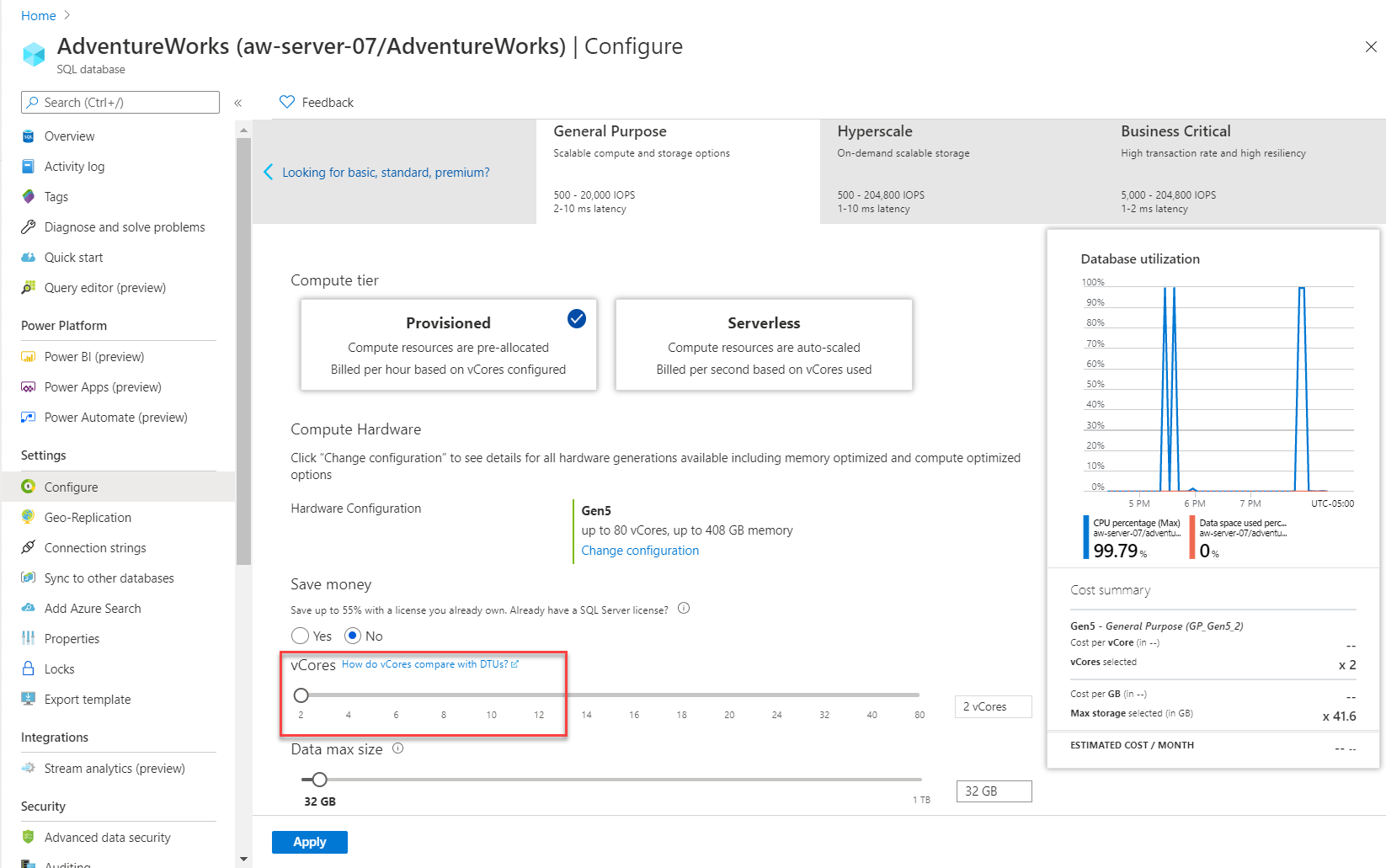
Task: Click the info icon beside SQL Server license
Action: [x=684, y=608]
